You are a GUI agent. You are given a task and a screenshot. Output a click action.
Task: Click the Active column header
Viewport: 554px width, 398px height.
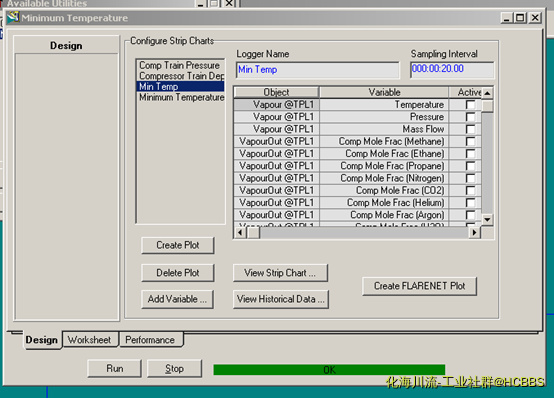pos(465,93)
